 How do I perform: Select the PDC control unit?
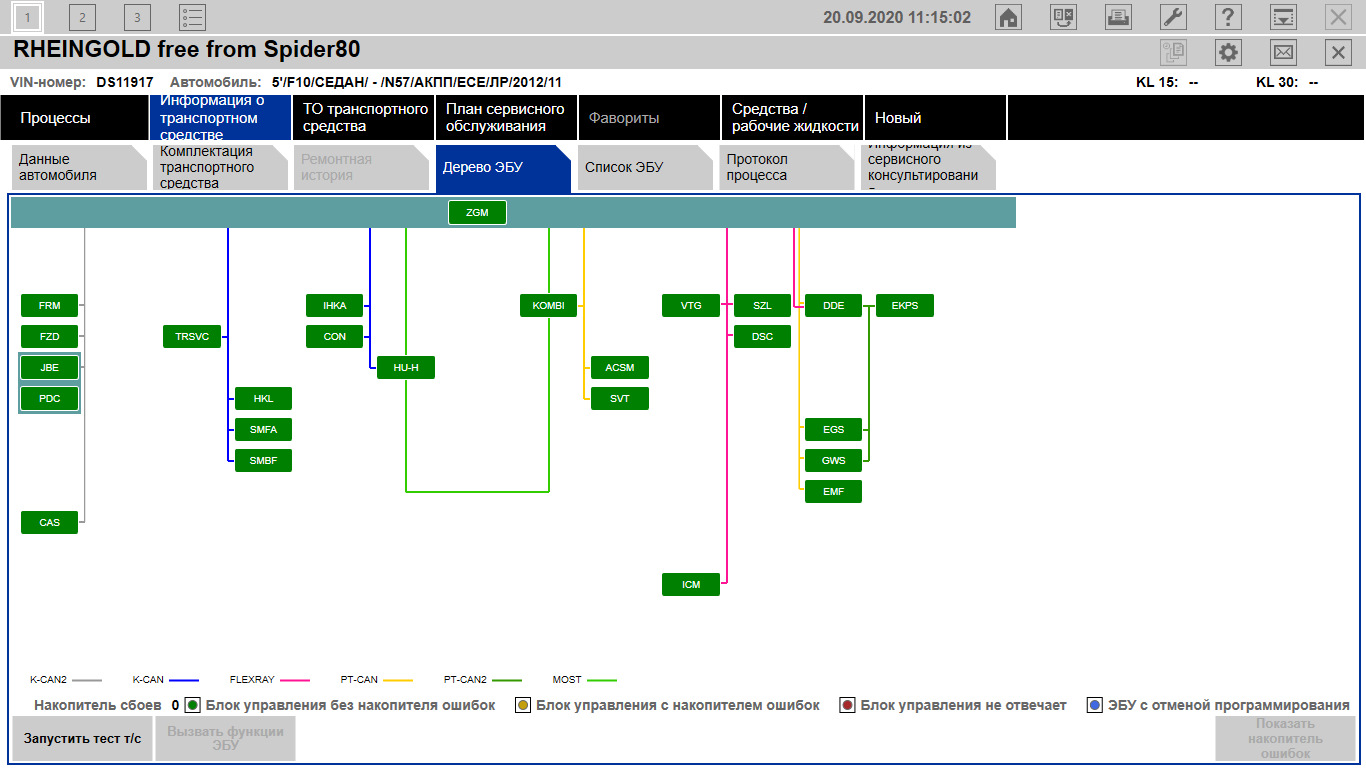pyautogui.click(x=49, y=399)
